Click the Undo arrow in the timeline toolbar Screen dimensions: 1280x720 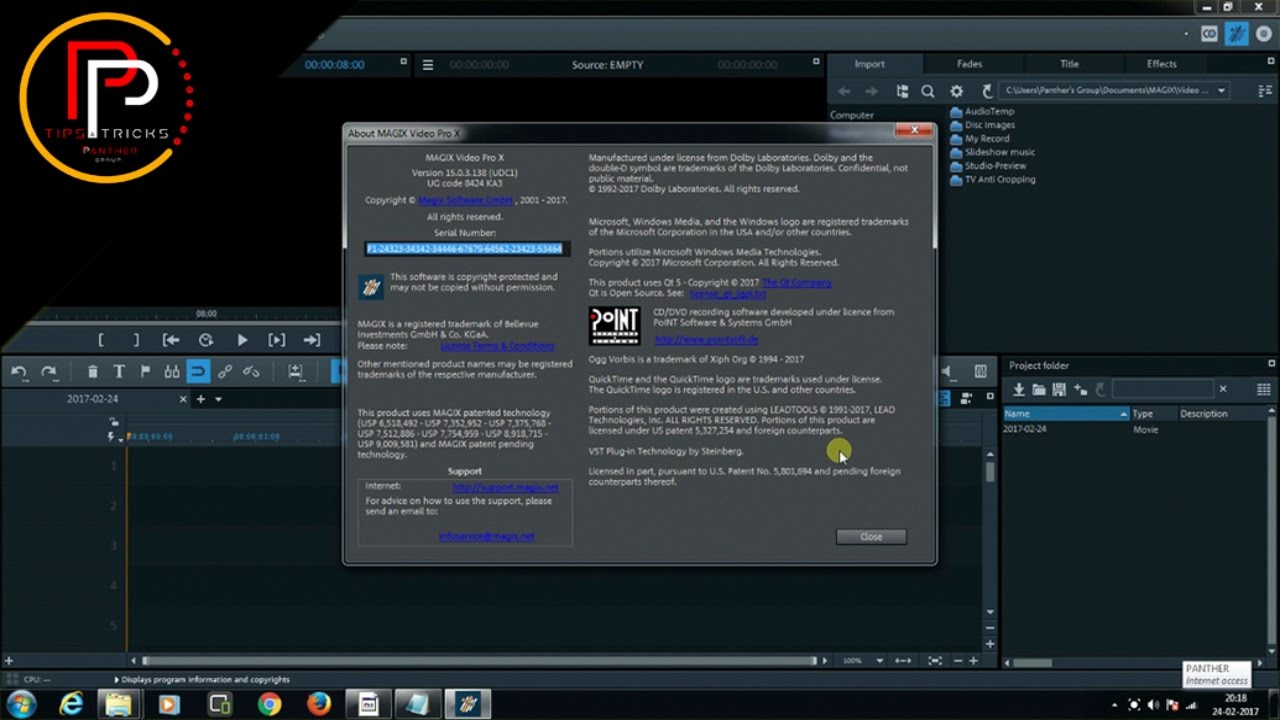[19, 372]
